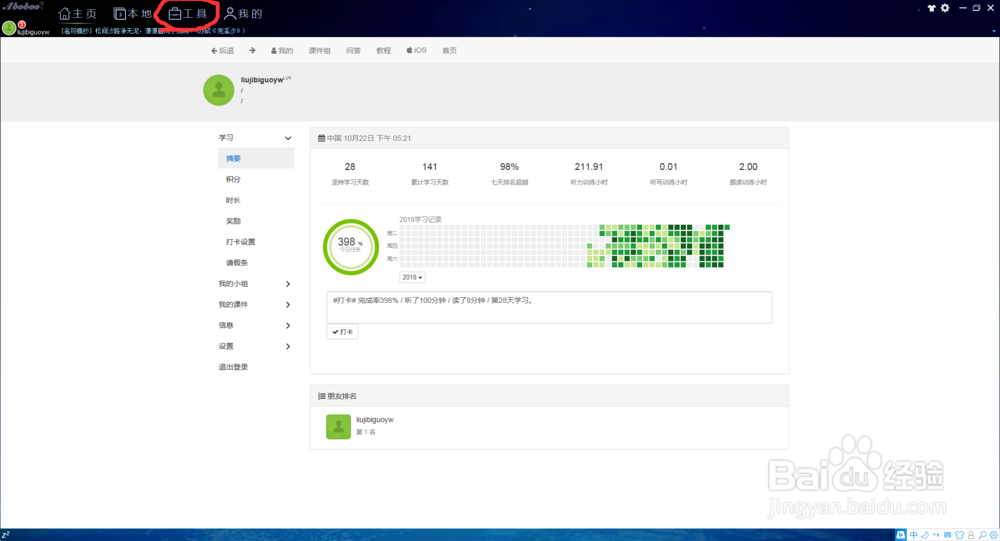Viewport: 1000px width, 541px height.
Task: Open the soft keyboard icon in IME bar
Action: 948,535
